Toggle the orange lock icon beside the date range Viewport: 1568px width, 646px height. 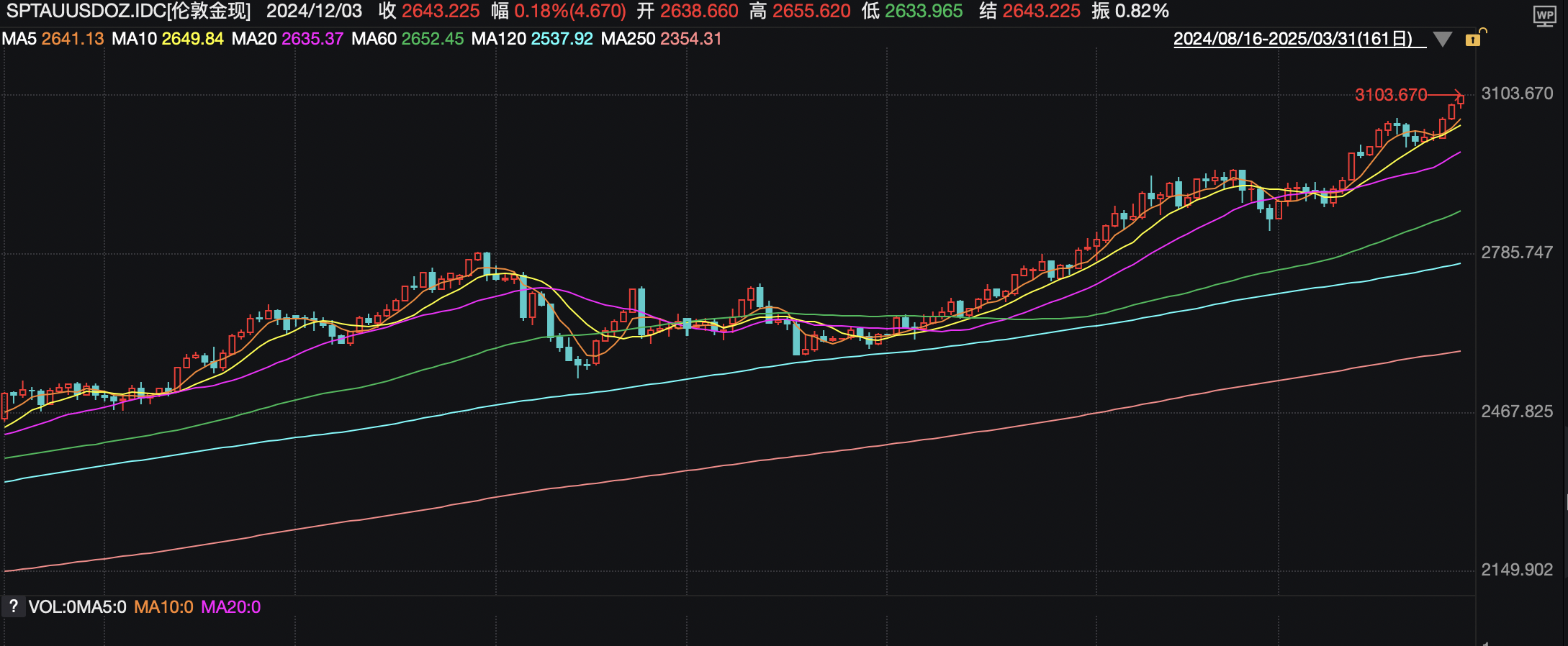[1474, 38]
